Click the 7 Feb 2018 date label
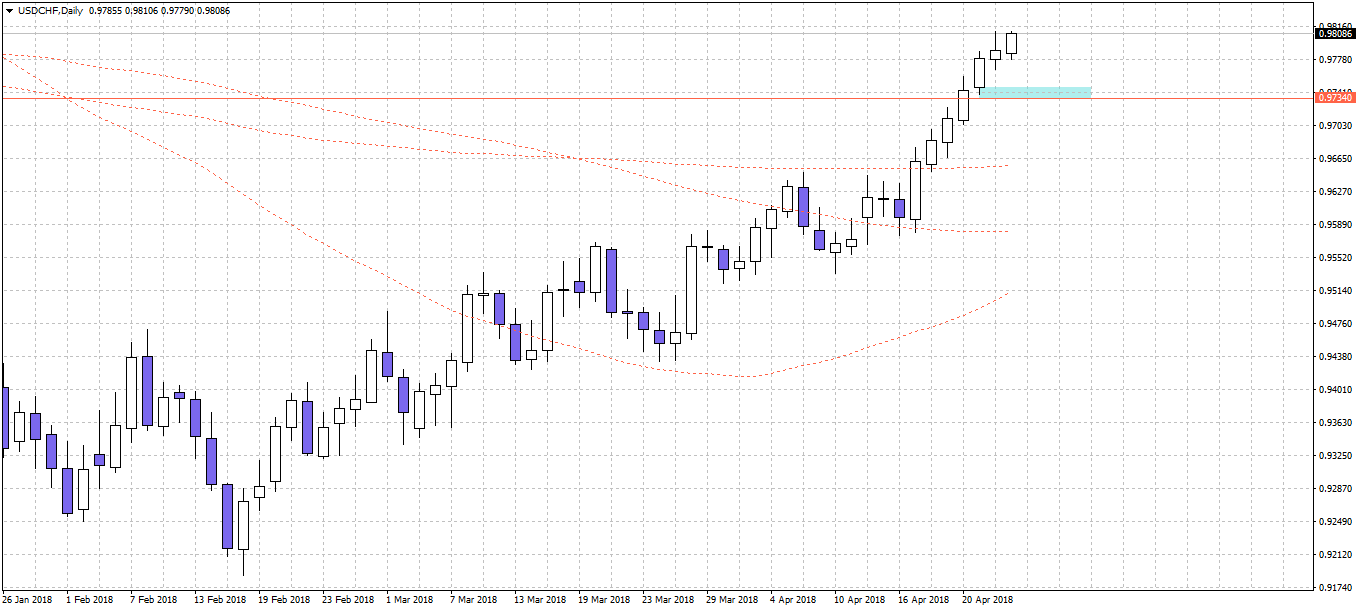Viewport: 1356px width, 611px height. (154, 600)
